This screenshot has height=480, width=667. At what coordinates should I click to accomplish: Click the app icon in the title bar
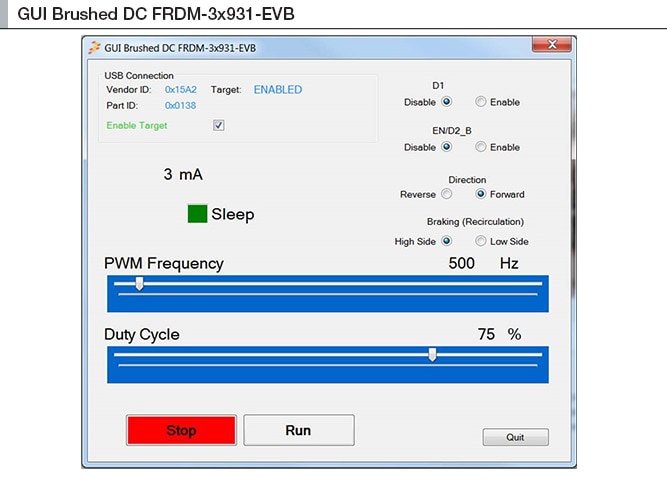pos(95,47)
